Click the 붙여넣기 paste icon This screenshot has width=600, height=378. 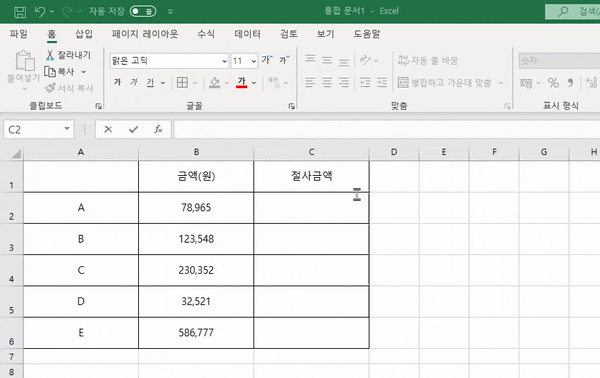(25, 60)
